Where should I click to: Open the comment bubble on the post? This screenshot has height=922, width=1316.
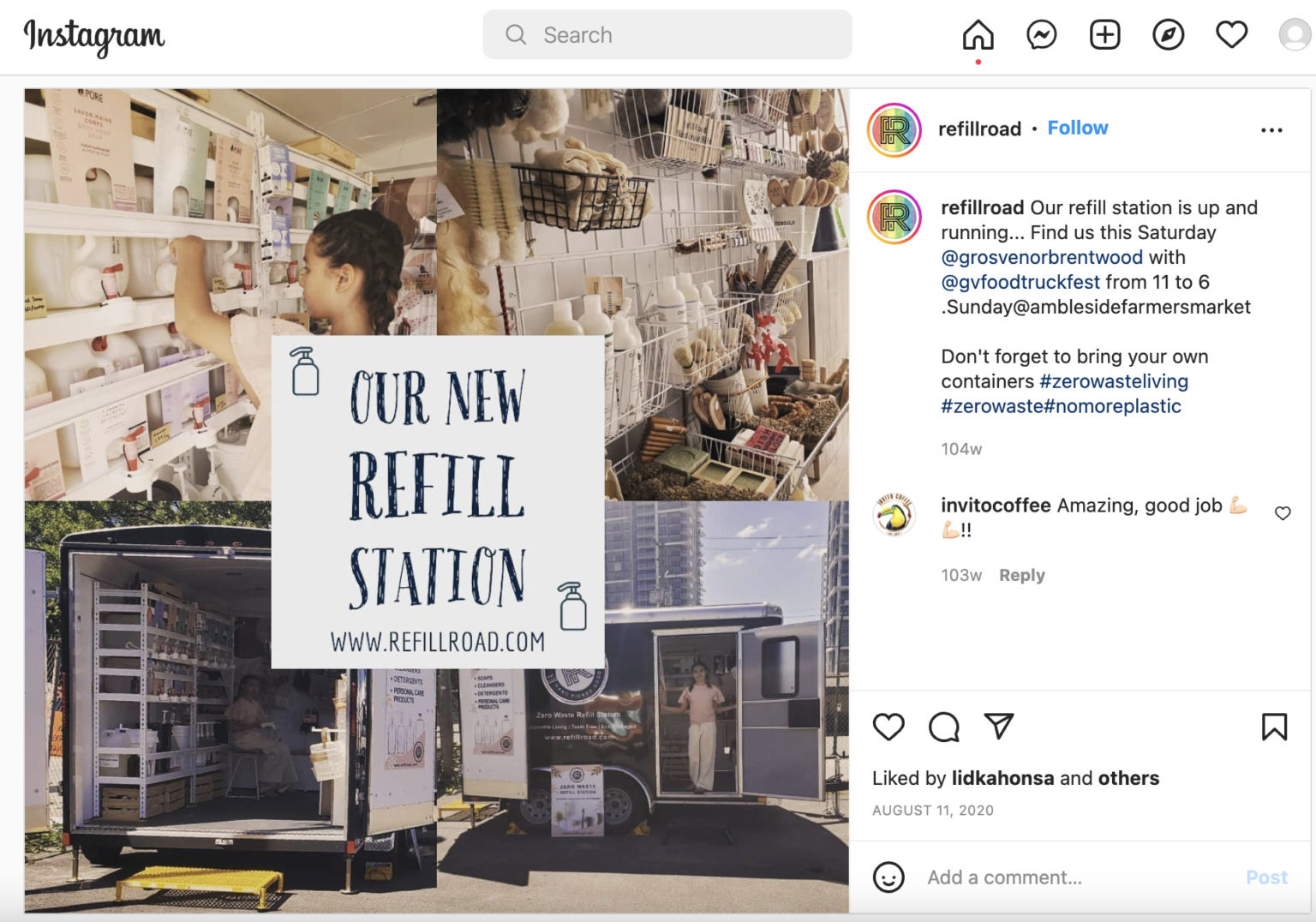click(x=943, y=727)
